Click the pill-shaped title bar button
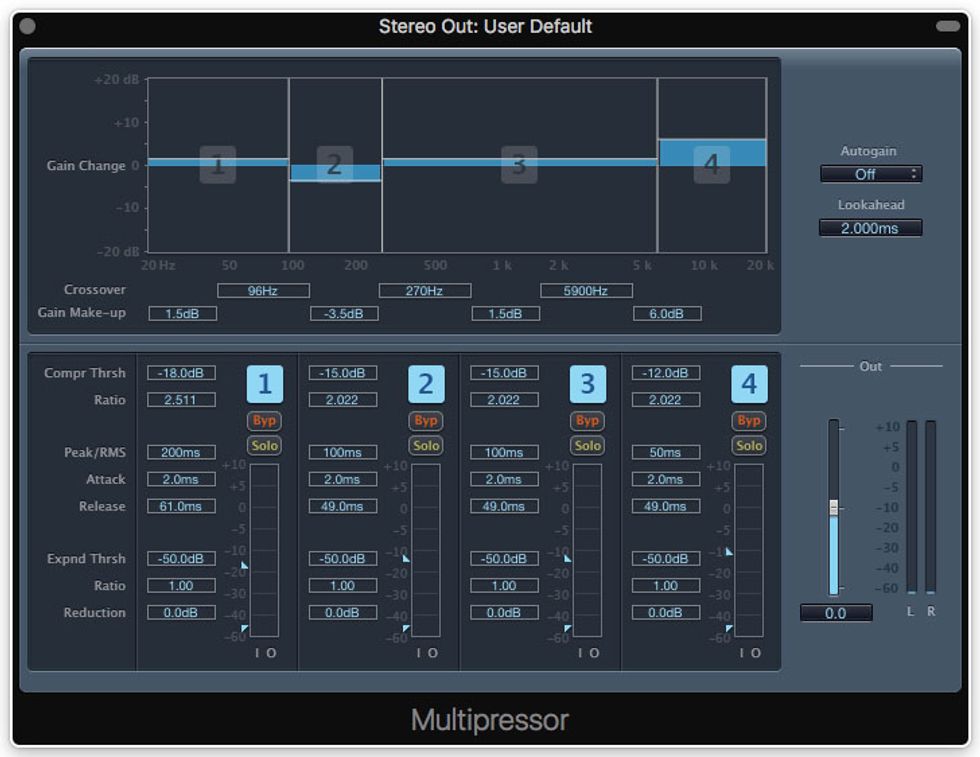This screenshot has width=980, height=757. click(x=948, y=26)
